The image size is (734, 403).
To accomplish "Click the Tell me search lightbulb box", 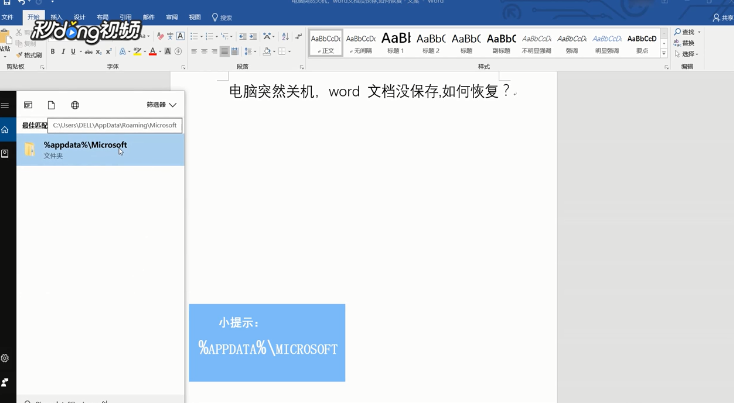I will (x=222, y=17).
